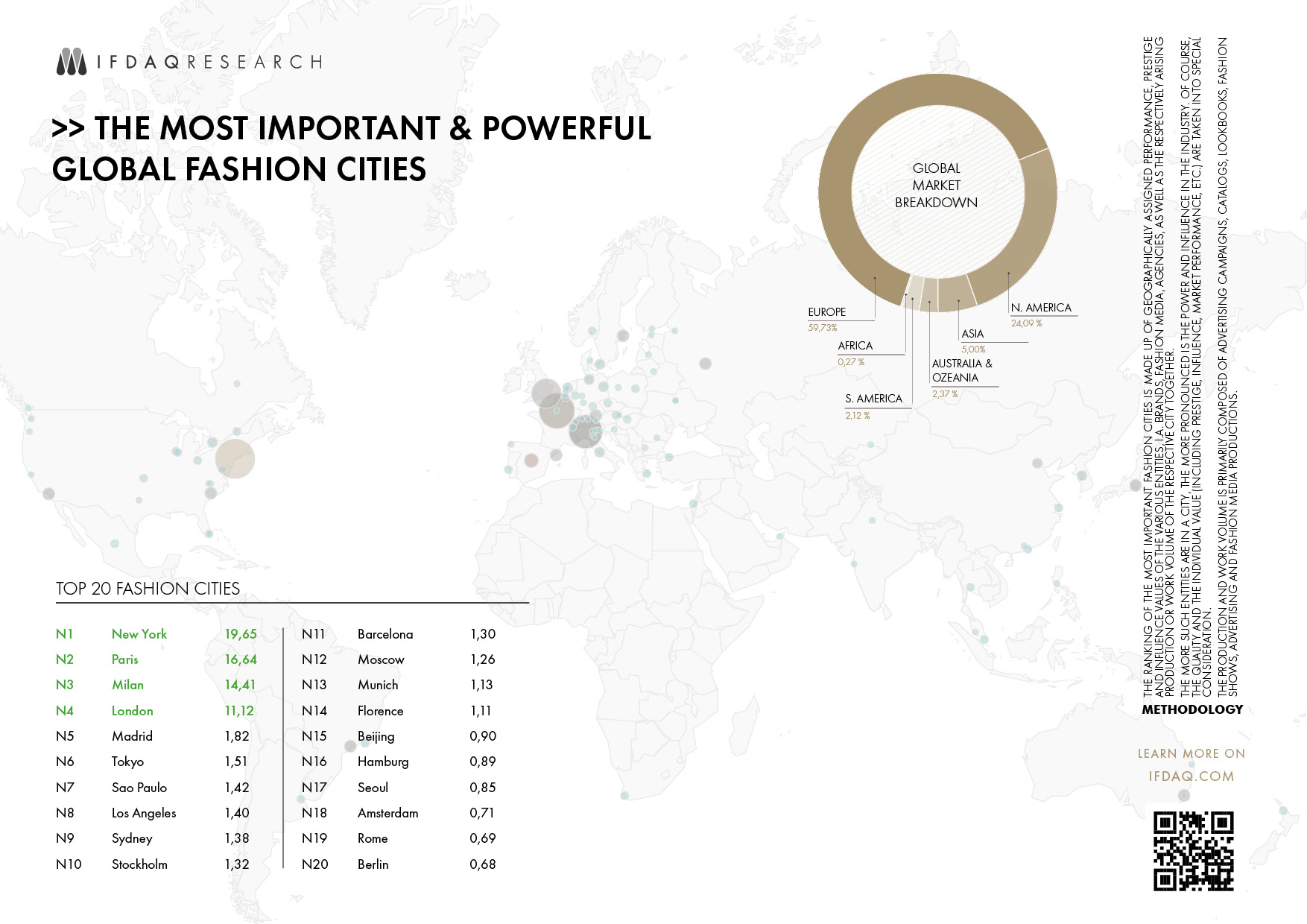The image size is (1307, 924).
Task: Click the large New York map bubble
Action: [x=235, y=458]
